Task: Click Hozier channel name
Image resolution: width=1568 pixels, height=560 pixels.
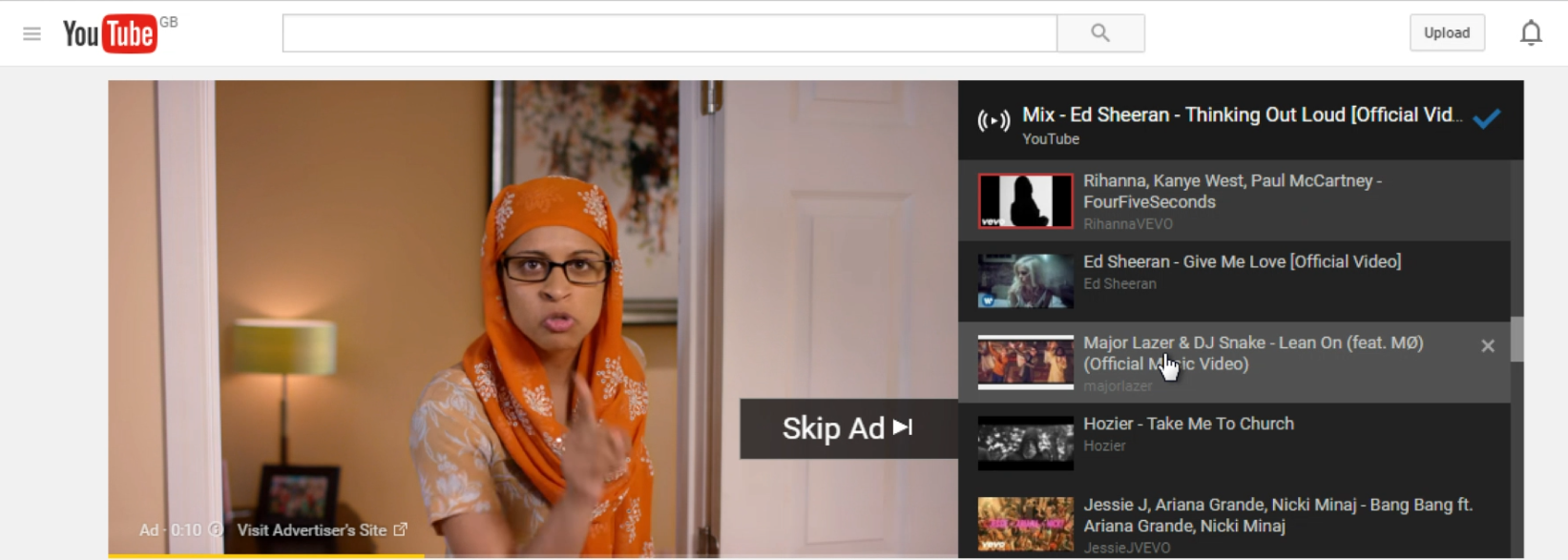Action: pyautogui.click(x=1104, y=446)
